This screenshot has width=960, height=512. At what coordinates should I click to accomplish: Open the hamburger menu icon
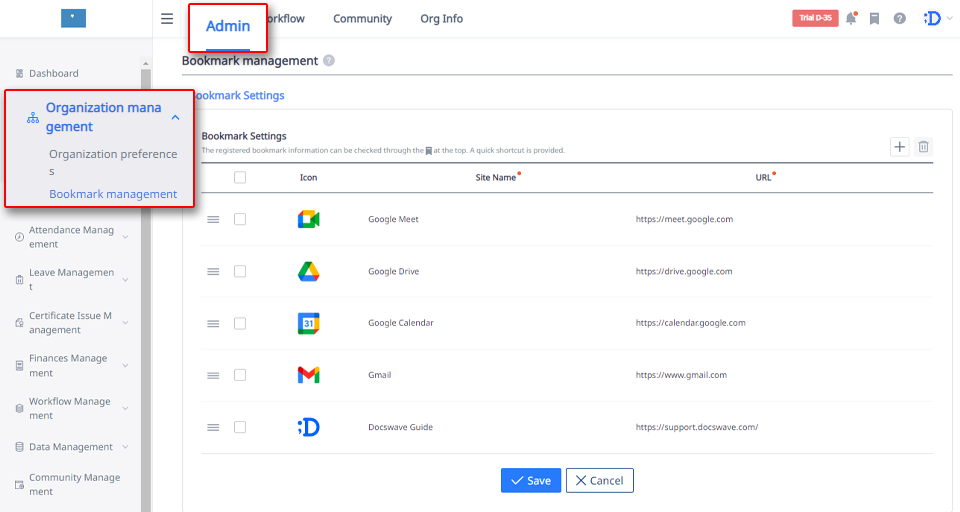pyautogui.click(x=167, y=18)
